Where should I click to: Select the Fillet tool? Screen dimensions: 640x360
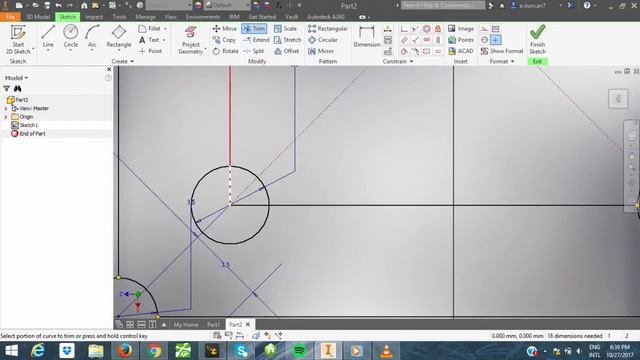(x=150, y=29)
